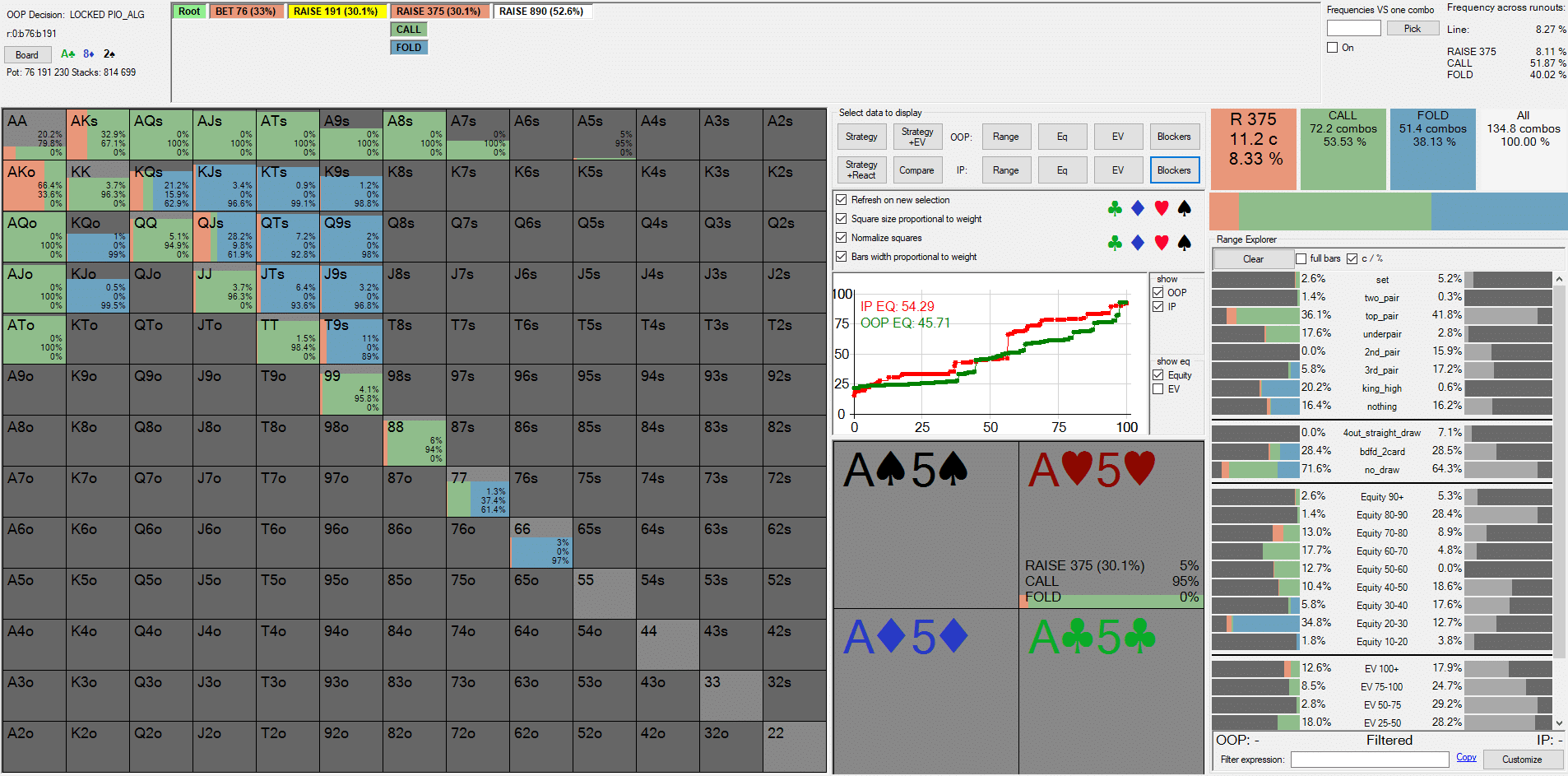
Task: Uncheck Refresh on new selection
Action: point(842,200)
